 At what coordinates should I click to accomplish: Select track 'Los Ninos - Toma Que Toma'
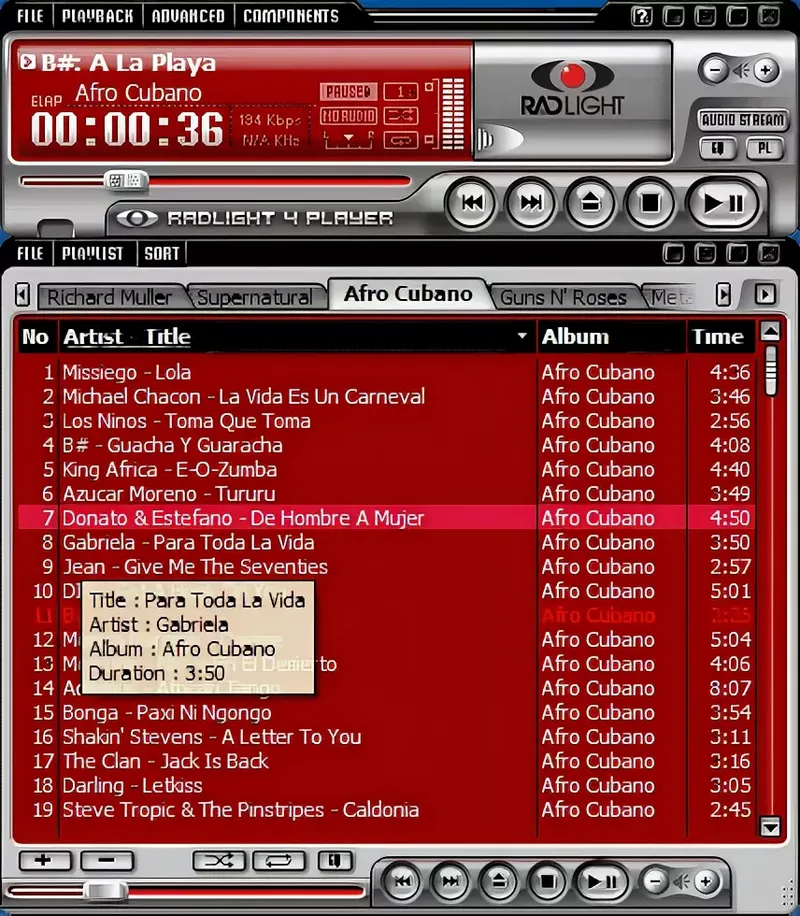[x=386, y=421]
